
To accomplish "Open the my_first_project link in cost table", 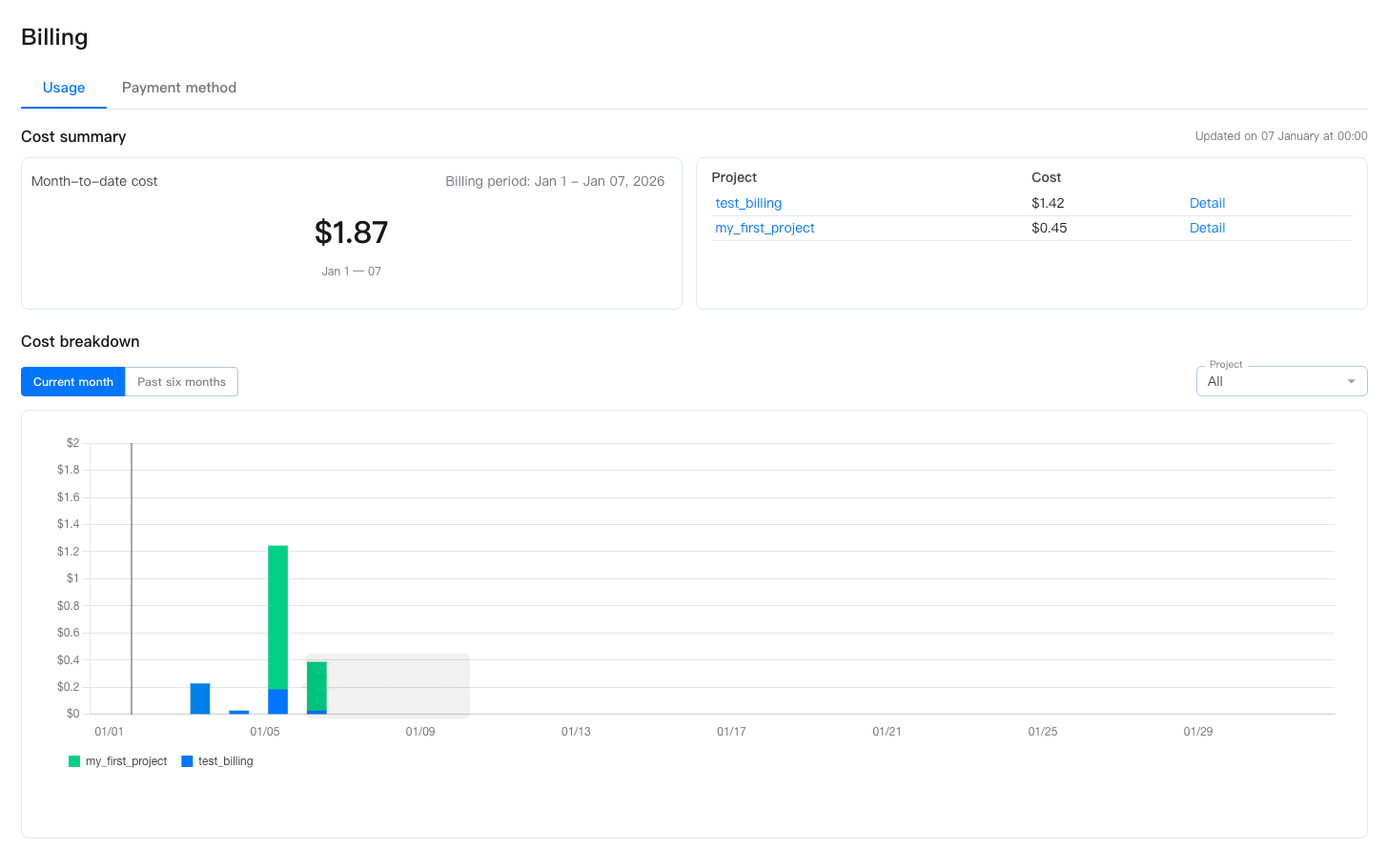I will pos(765,228).
